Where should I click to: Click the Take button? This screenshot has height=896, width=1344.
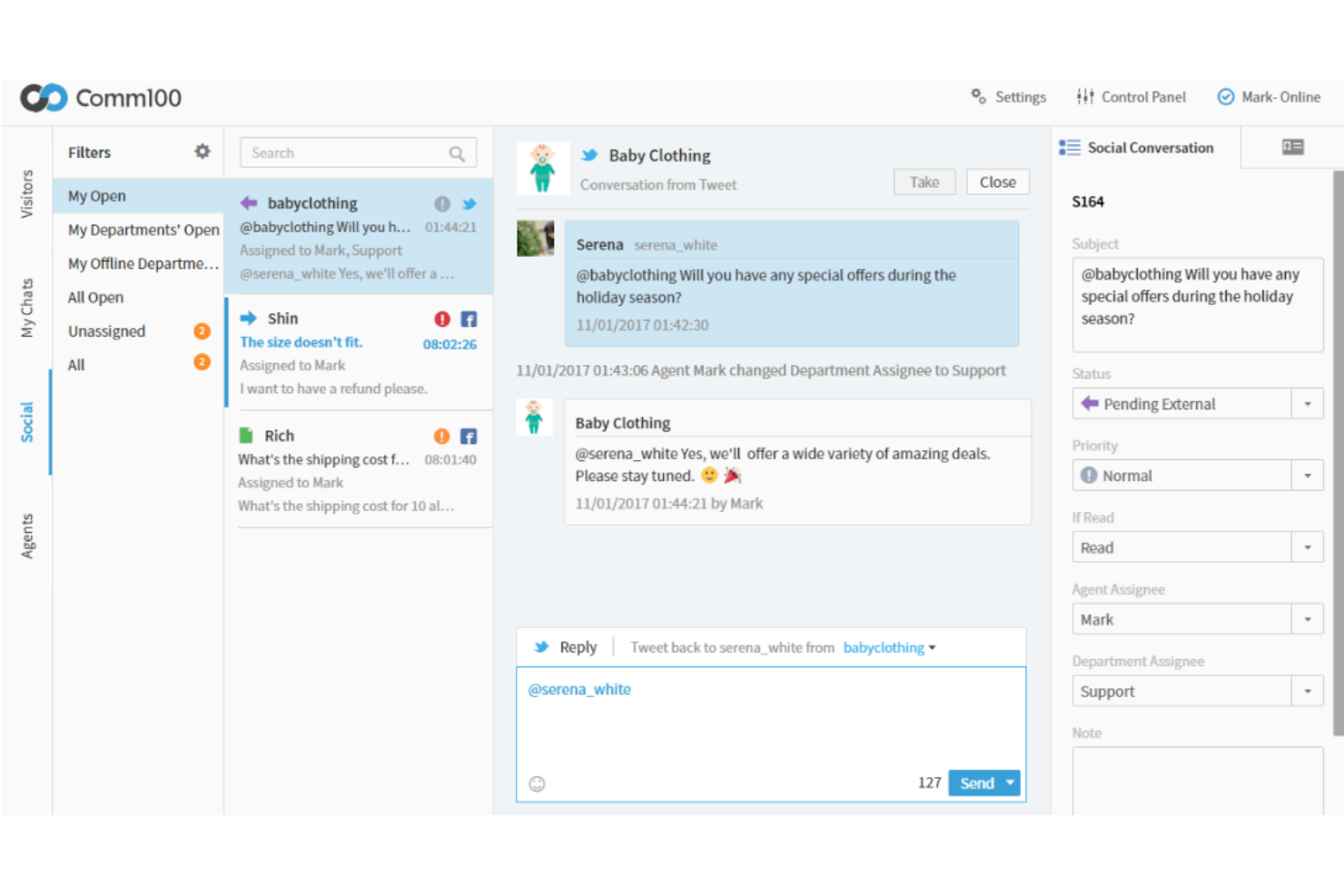(x=924, y=182)
